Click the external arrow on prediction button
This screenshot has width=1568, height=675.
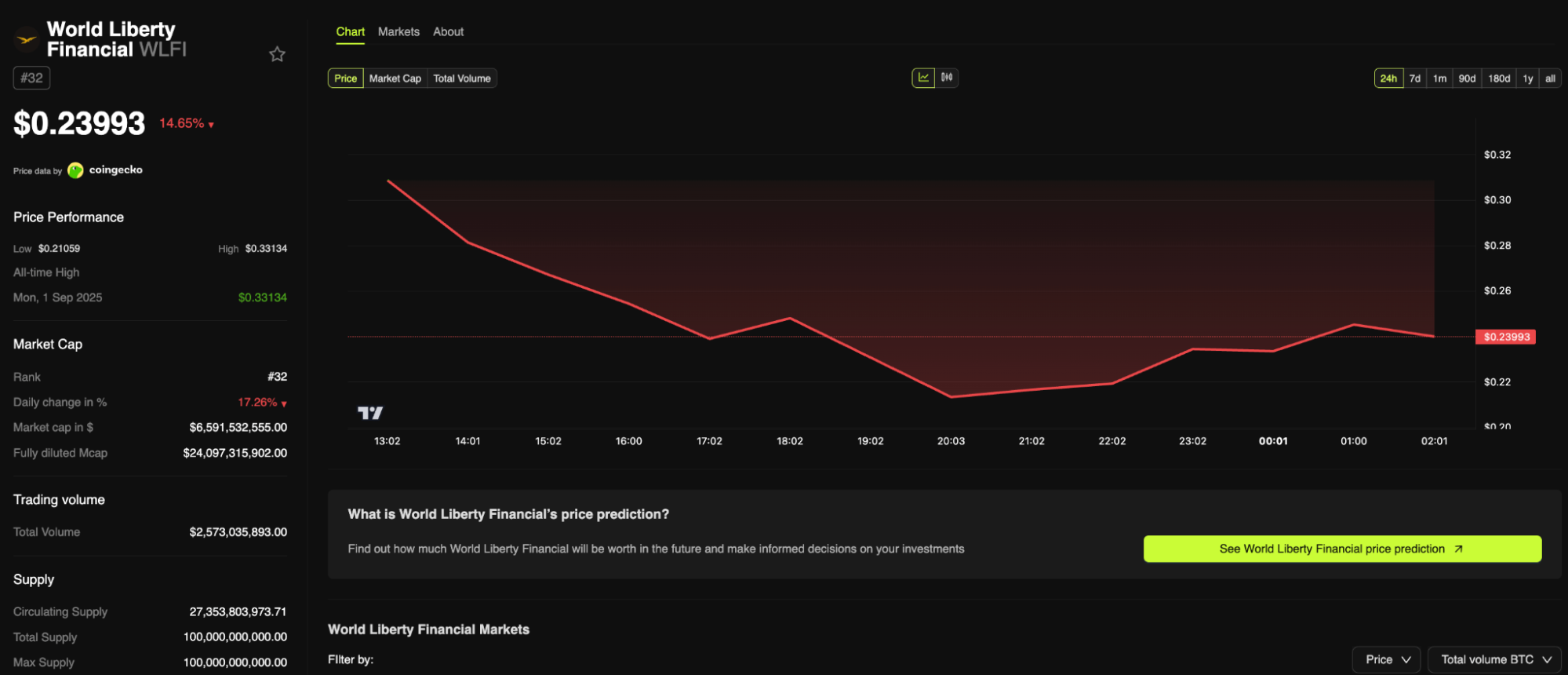pos(1458,549)
